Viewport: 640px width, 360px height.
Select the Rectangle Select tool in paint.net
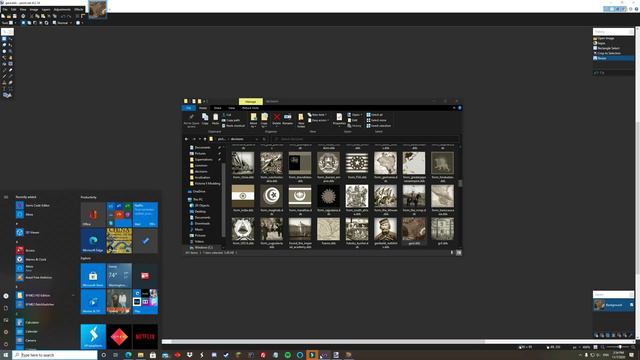coord(4,39)
